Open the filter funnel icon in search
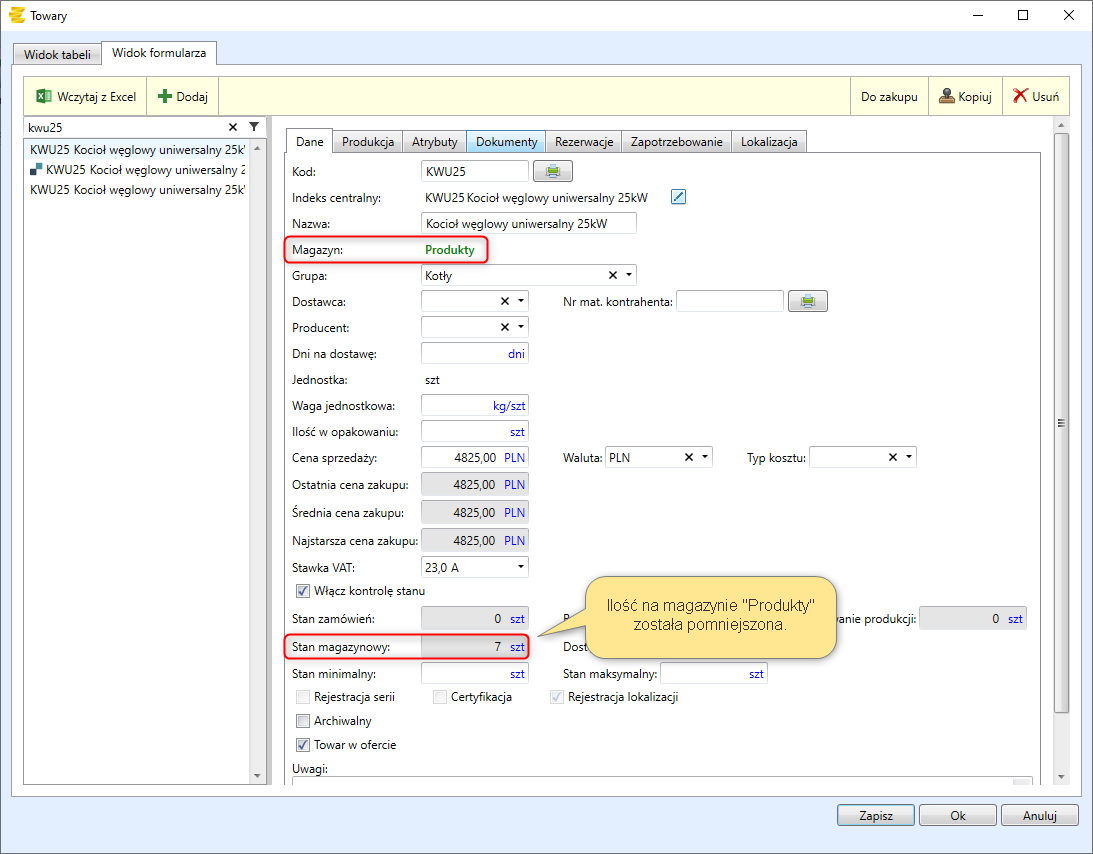Image resolution: width=1093 pixels, height=854 pixels. (254, 127)
